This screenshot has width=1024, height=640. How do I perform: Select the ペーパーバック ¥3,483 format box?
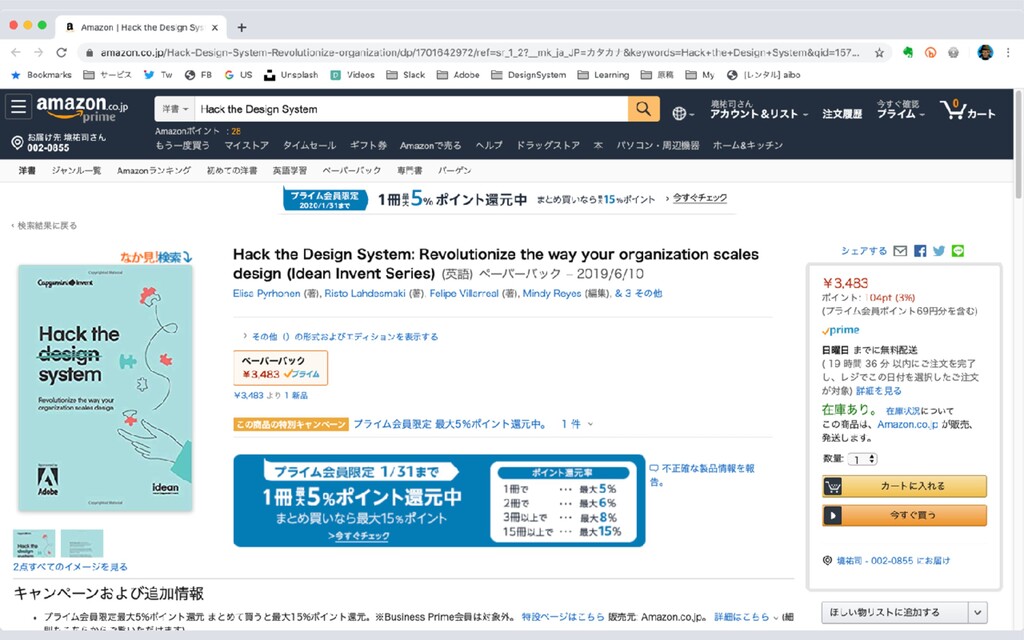pos(281,368)
